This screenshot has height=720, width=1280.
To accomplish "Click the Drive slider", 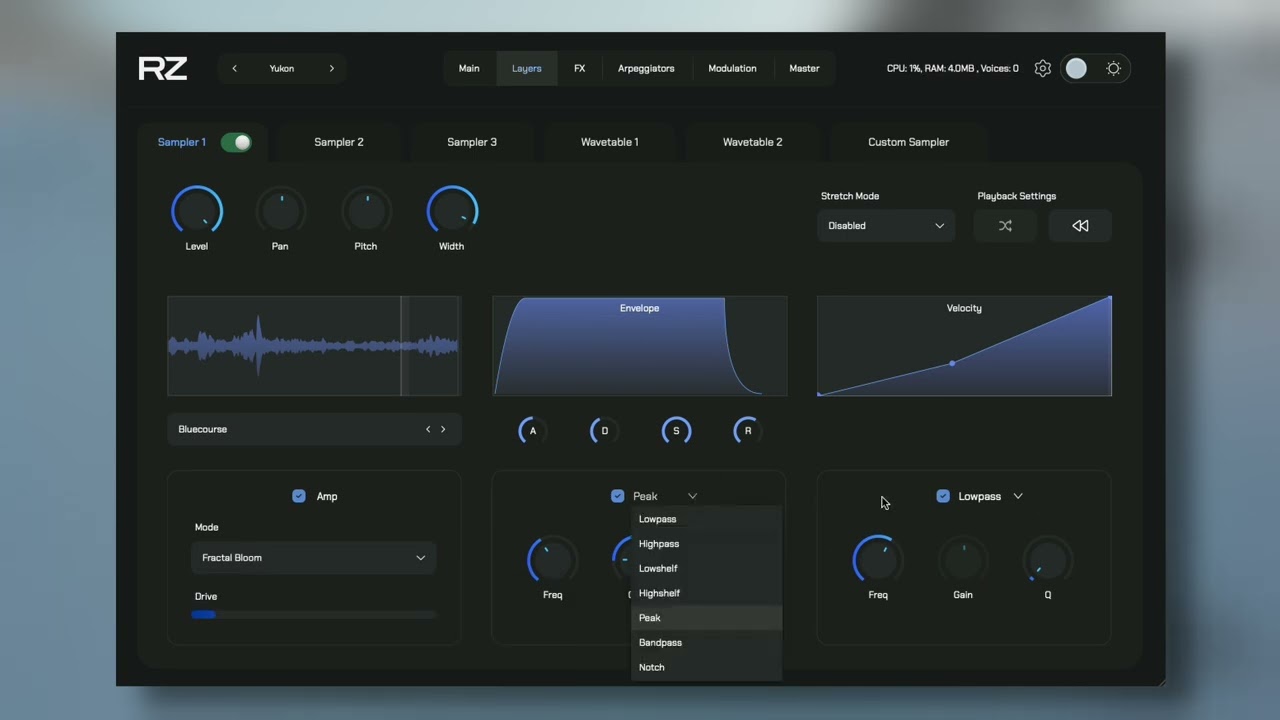I will coord(313,614).
